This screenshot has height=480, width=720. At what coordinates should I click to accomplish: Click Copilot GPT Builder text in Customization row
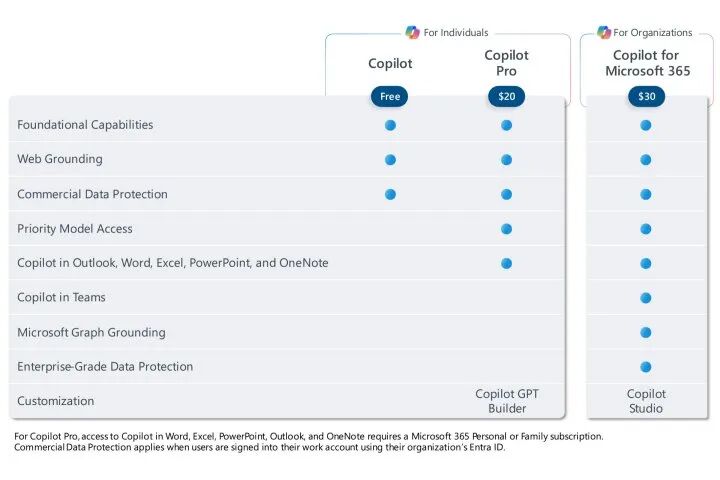tap(507, 401)
